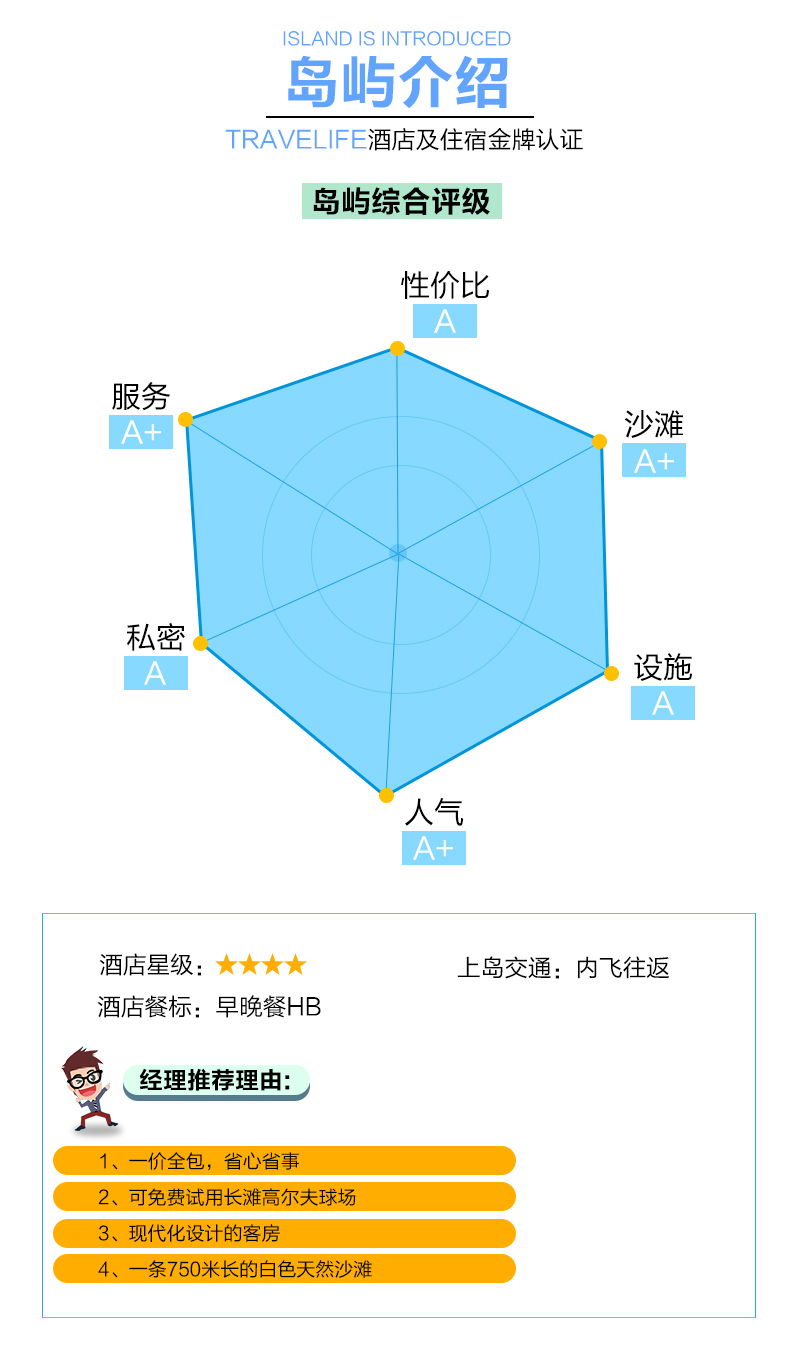
Task: Click the radar chart center point
Action: coord(398,552)
